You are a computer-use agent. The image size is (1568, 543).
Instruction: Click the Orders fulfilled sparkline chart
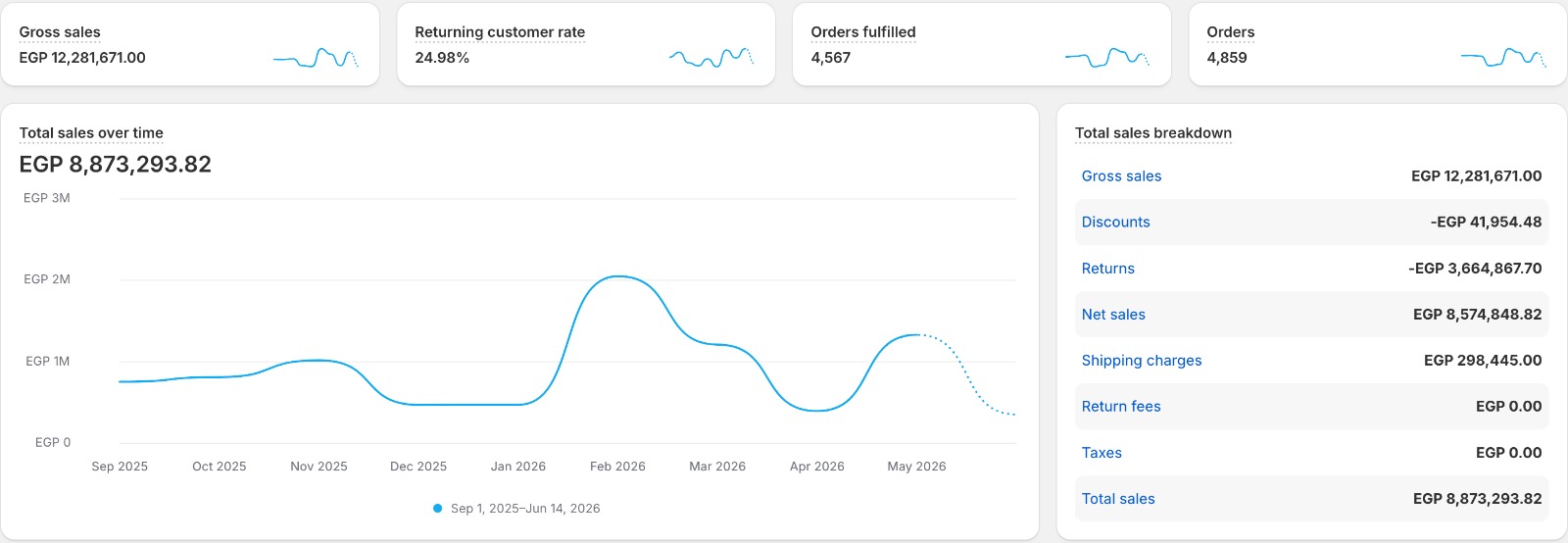(x=1107, y=58)
